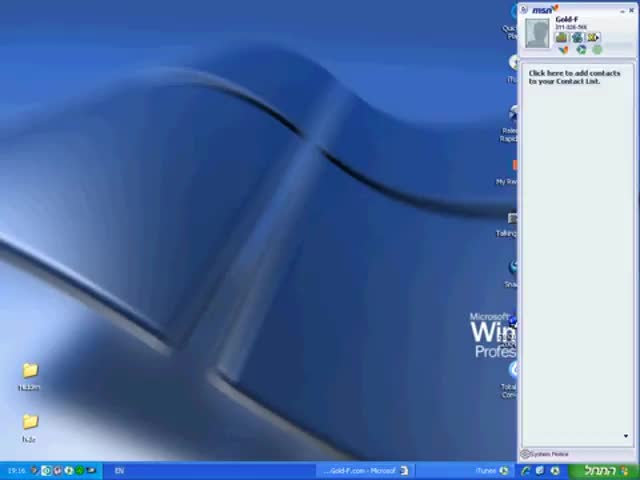Click the blue-green circular icon in second row

pos(581,49)
